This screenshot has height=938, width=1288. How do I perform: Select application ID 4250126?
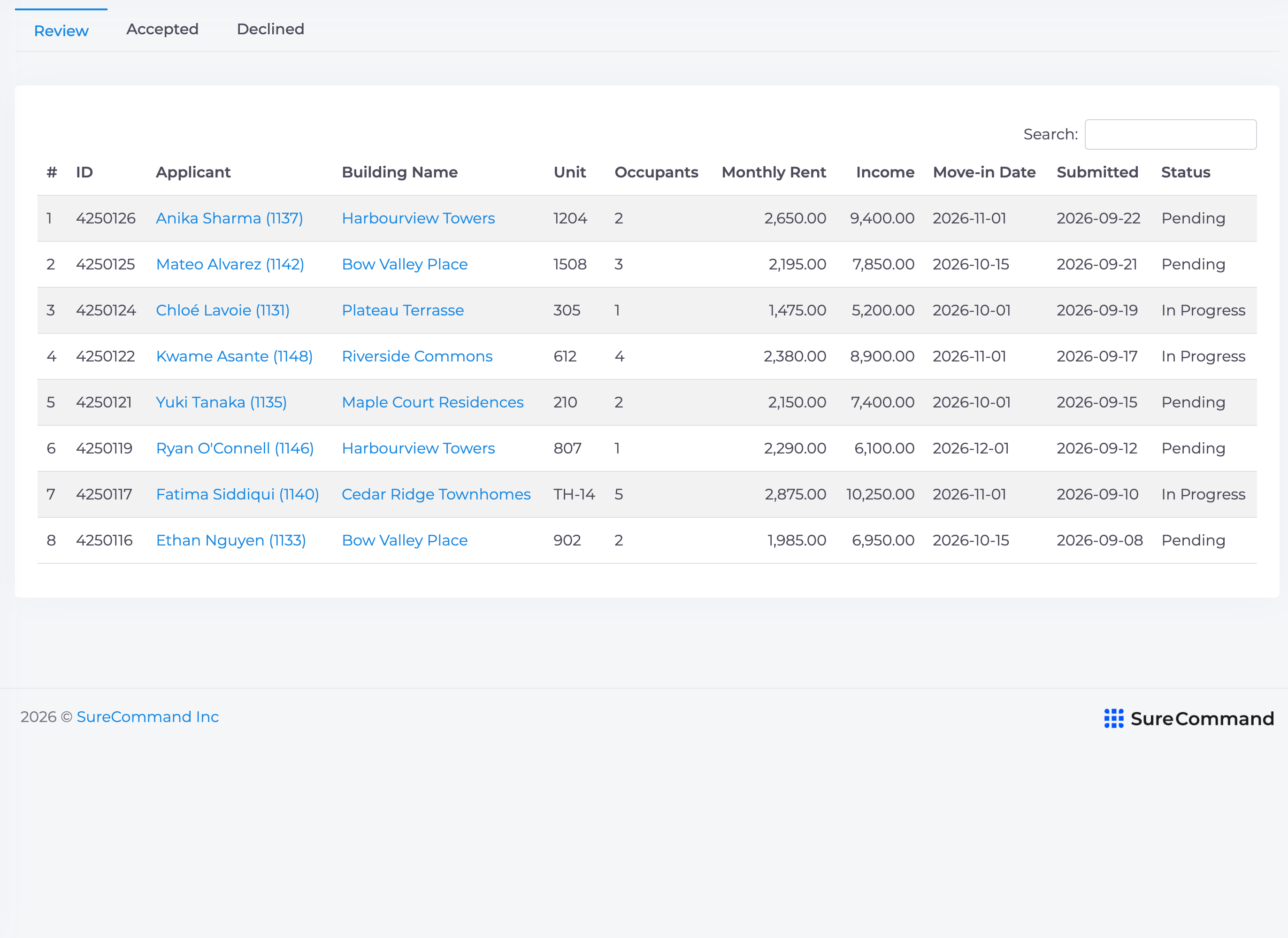106,218
